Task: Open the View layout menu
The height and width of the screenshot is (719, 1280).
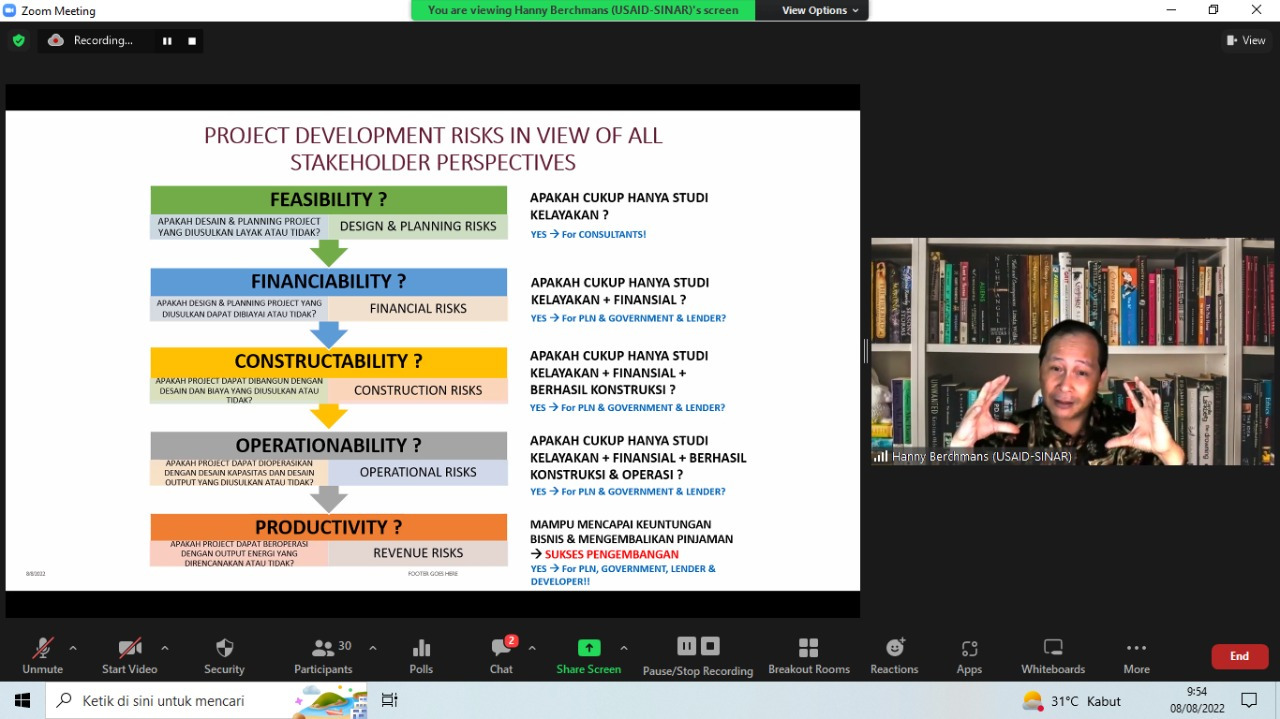Action: point(1246,41)
